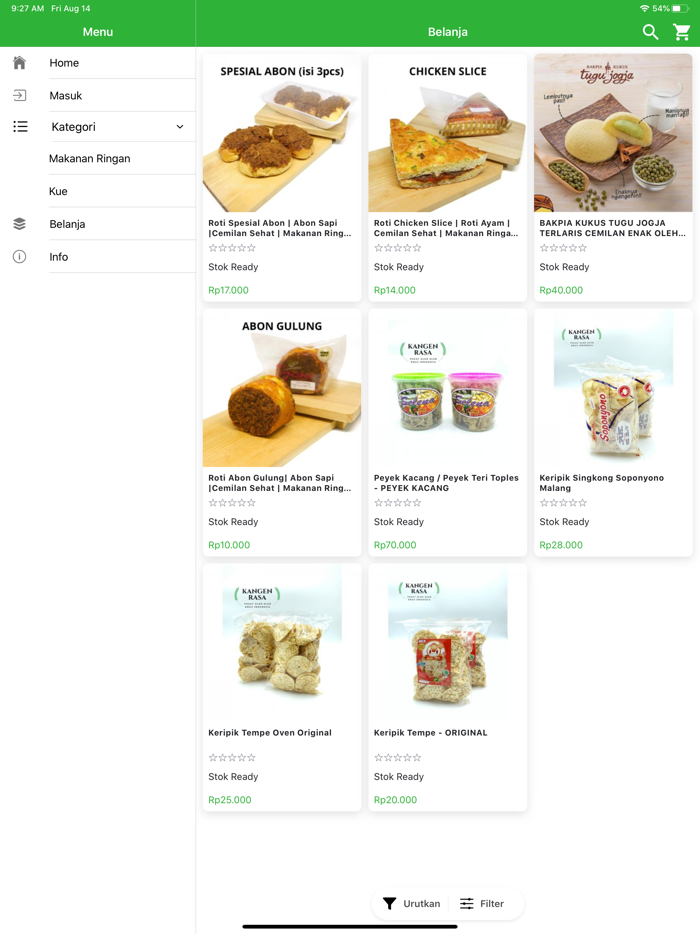The image size is (700, 934).
Task: Open the Filter options
Action: point(491,903)
